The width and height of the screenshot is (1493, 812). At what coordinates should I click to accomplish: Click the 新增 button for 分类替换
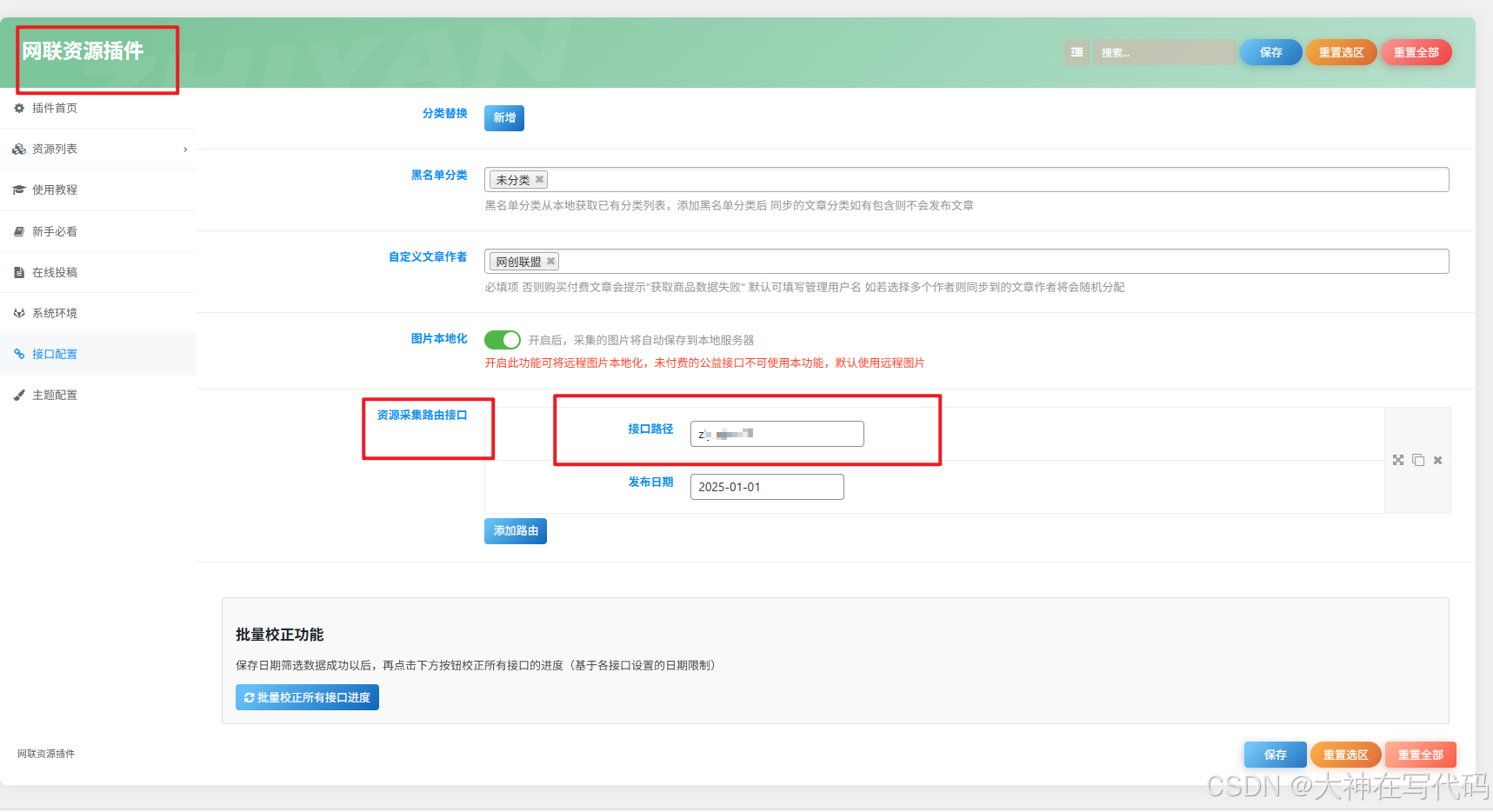coord(504,117)
